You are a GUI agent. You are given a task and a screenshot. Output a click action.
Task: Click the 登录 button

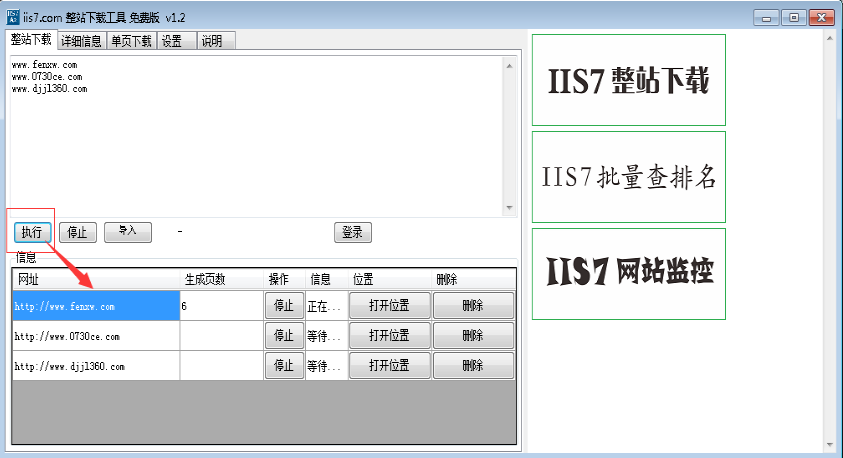point(353,232)
